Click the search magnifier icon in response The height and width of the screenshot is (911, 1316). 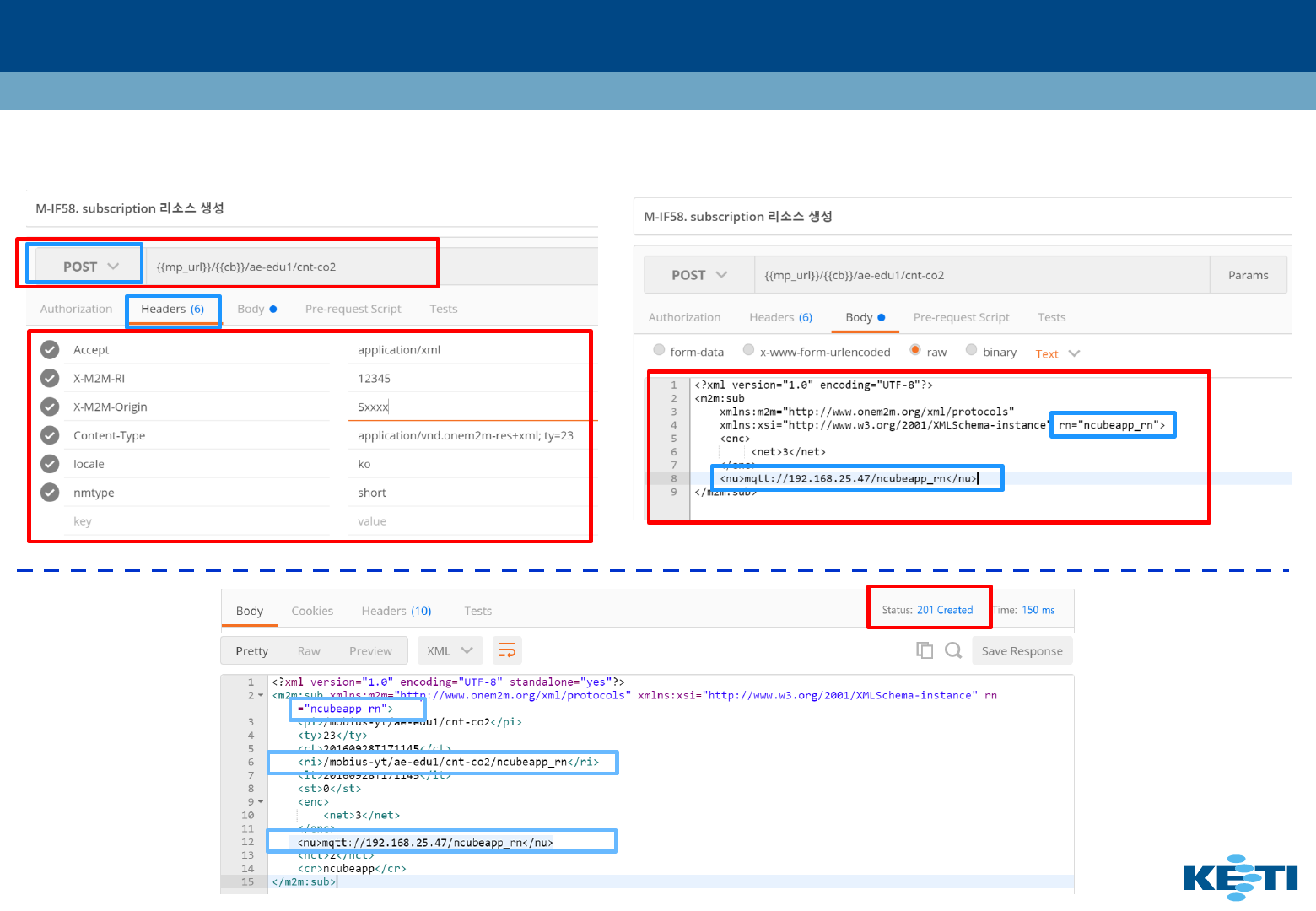coord(953,650)
